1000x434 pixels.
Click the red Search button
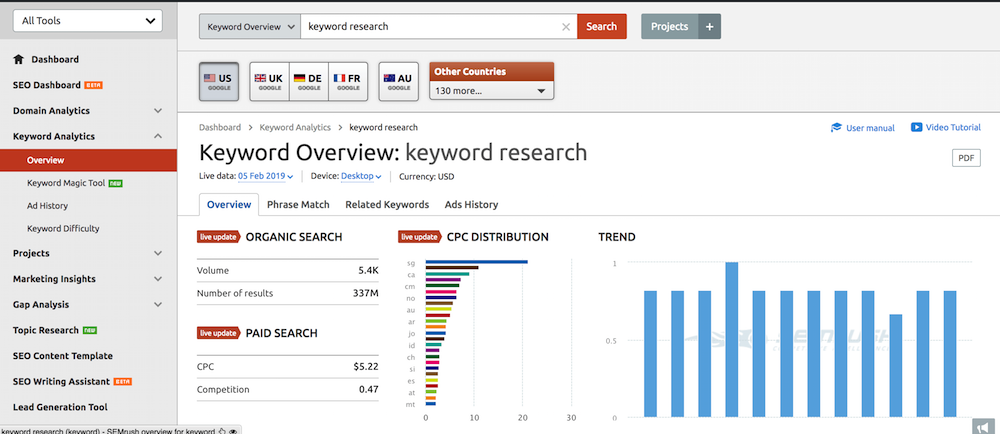click(601, 27)
